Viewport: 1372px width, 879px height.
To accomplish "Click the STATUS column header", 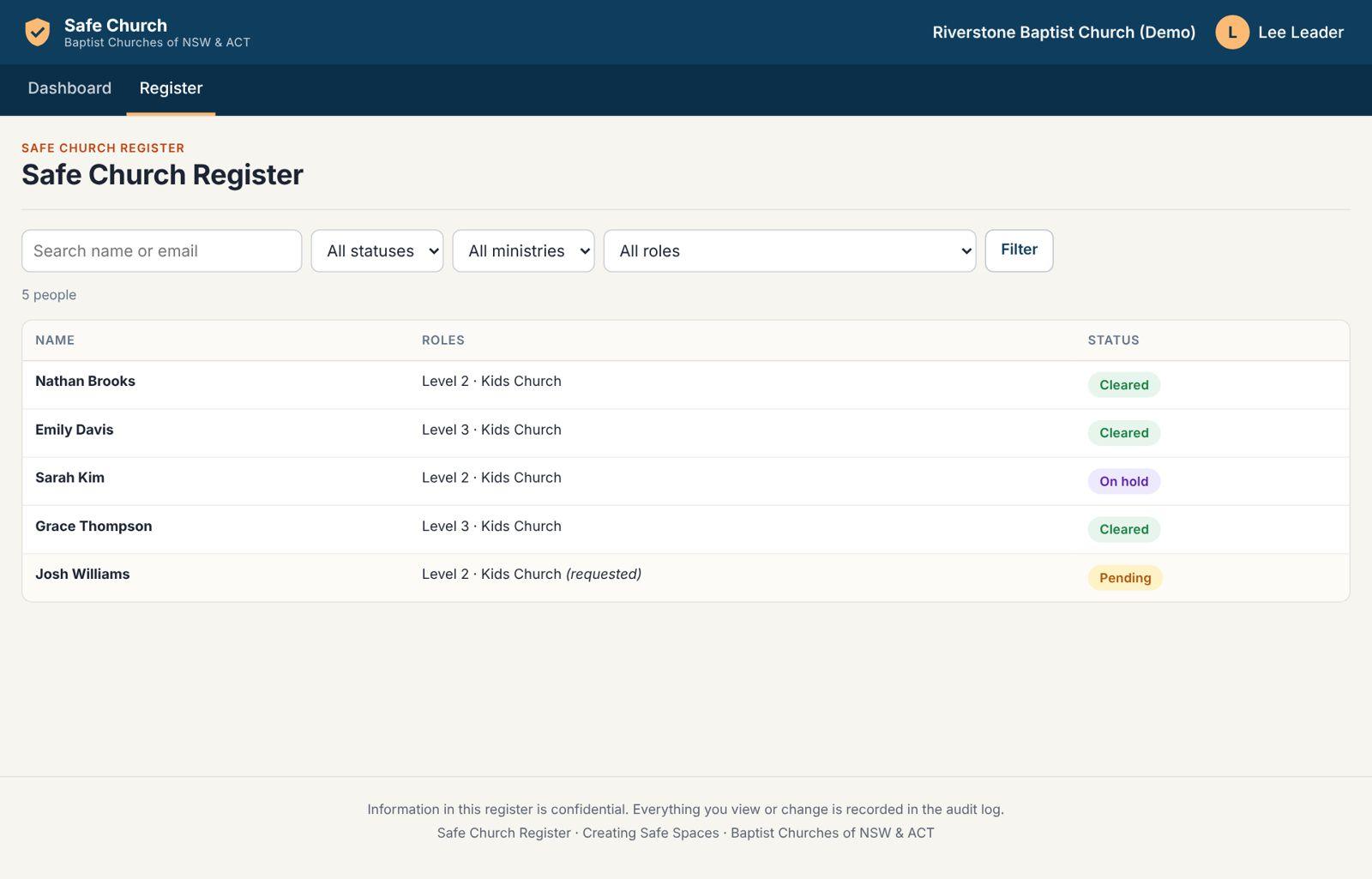I will coord(1114,340).
